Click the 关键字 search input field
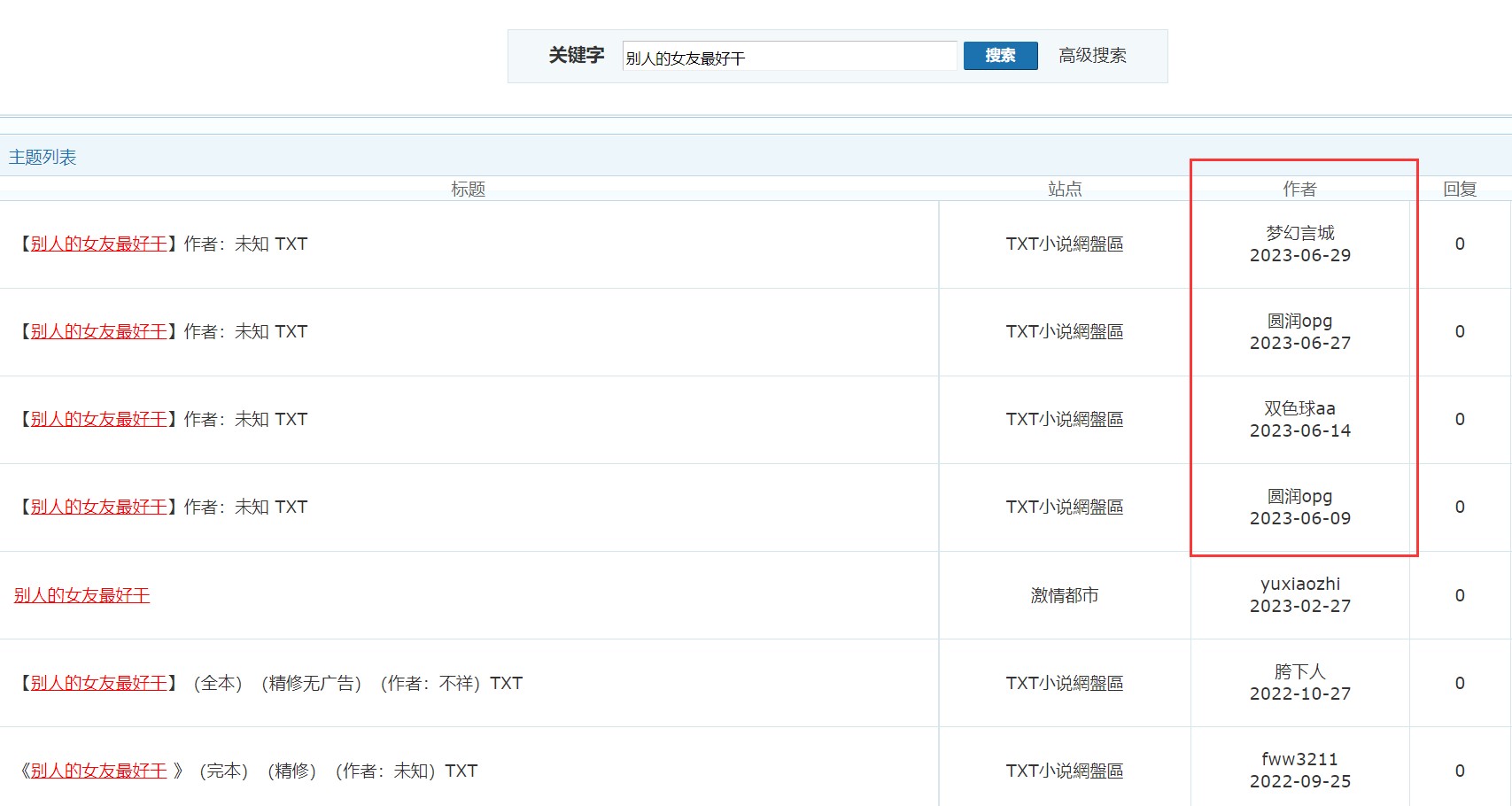1512x806 pixels. point(788,57)
